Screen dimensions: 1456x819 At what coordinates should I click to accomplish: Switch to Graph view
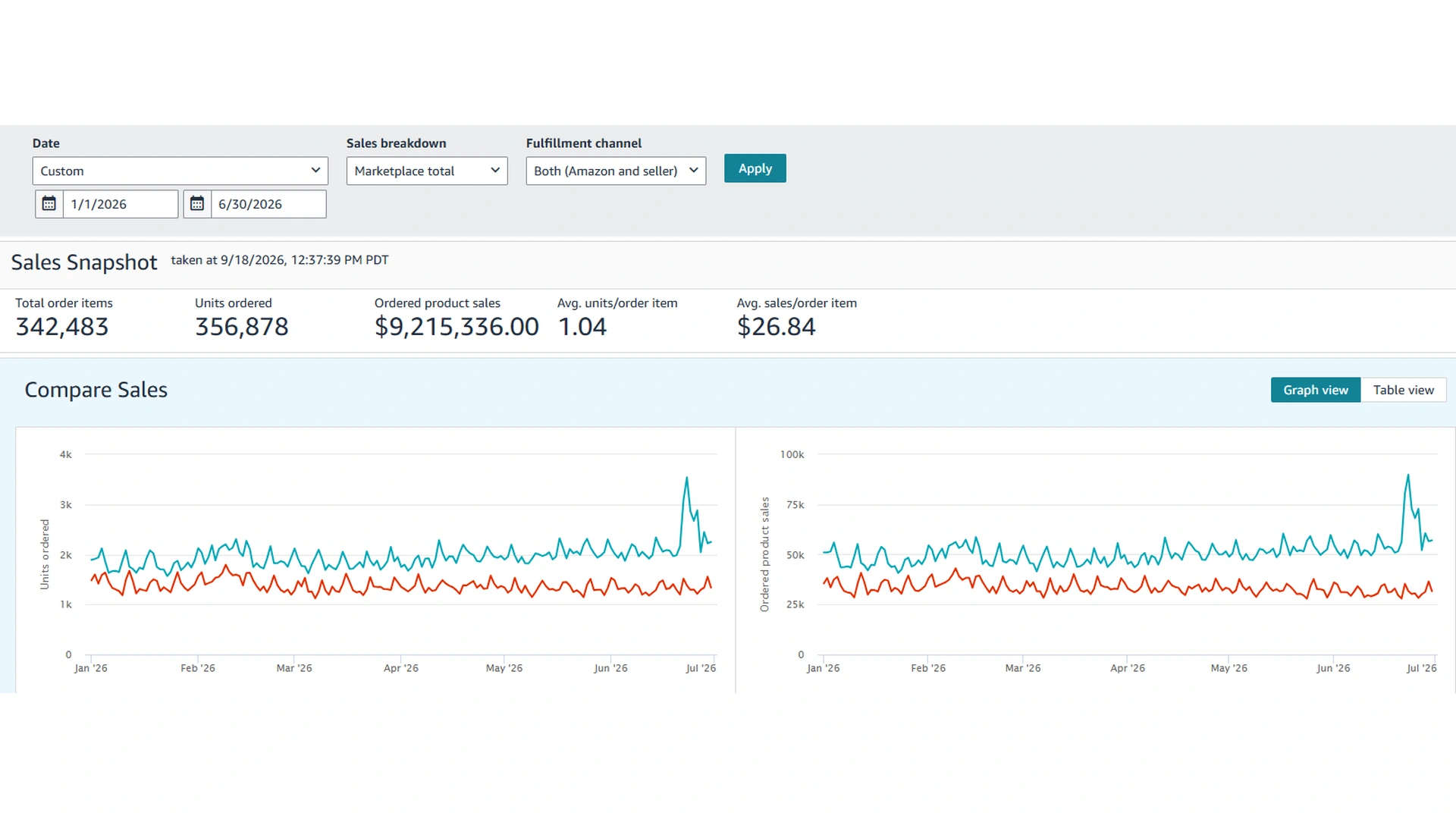(1316, 390)
